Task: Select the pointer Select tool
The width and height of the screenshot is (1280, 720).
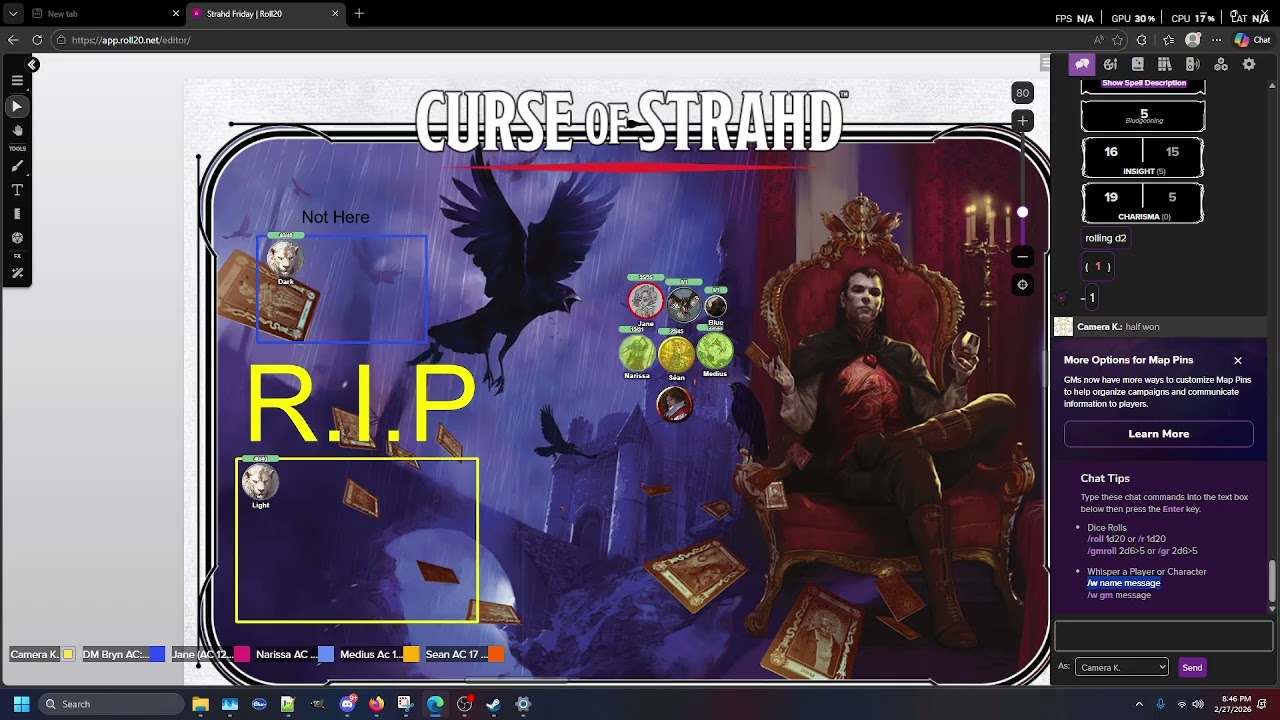Action: pos(17,106)
